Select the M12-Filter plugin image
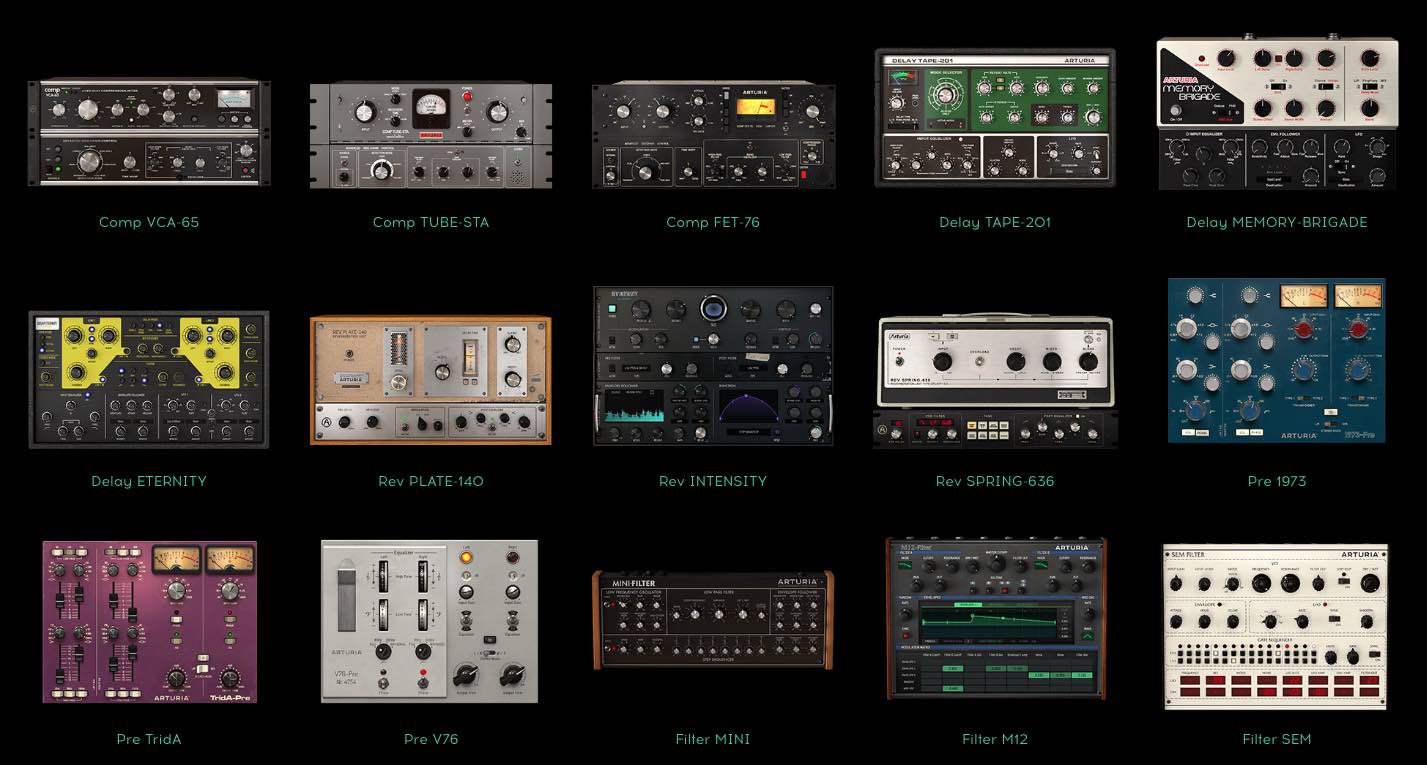 tap(995, 618)
